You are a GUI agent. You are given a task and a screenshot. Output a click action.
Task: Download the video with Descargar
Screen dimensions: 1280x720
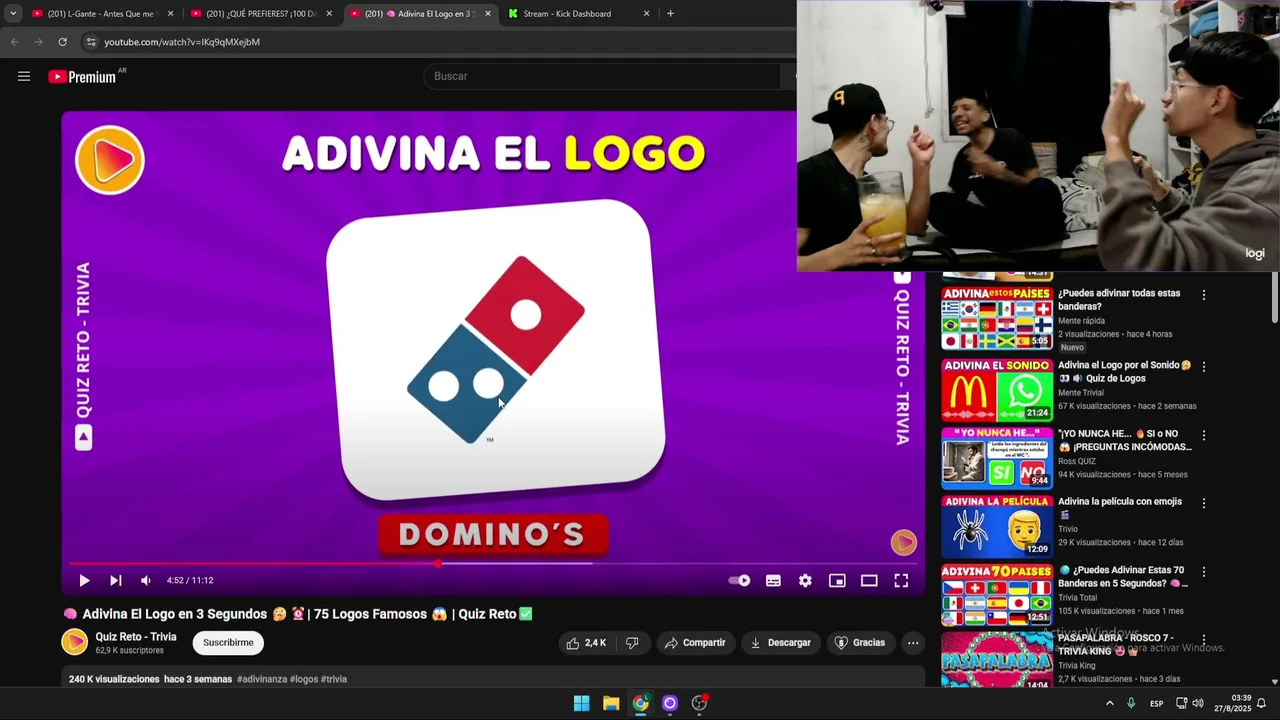tap(780, 643)
